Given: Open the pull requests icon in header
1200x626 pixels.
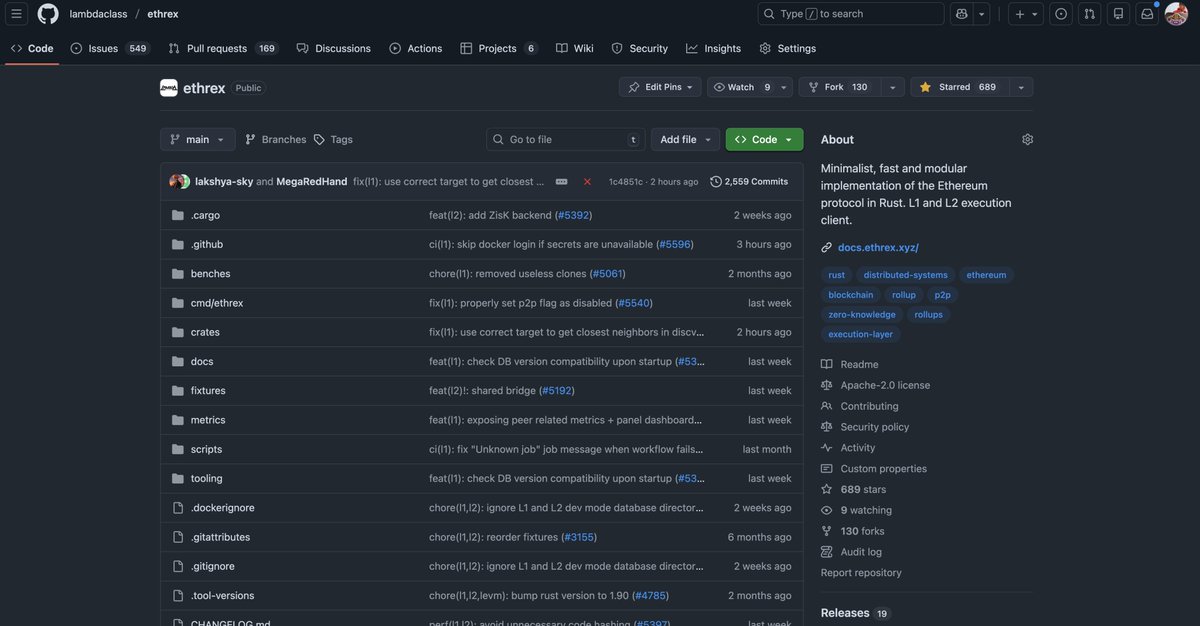Looking at the screenshot, I should click(x=1090, y=14).
